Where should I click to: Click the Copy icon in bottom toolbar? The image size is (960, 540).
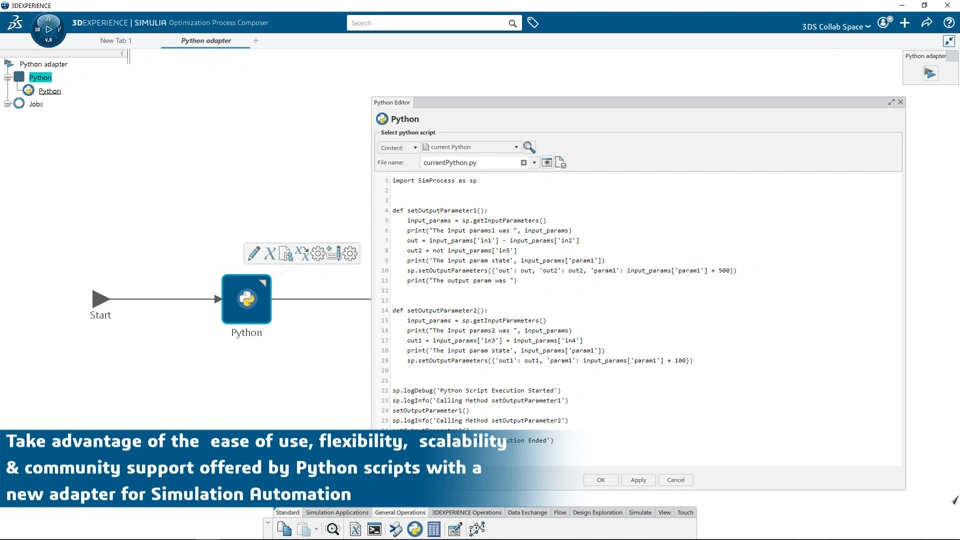click(284, 529)
